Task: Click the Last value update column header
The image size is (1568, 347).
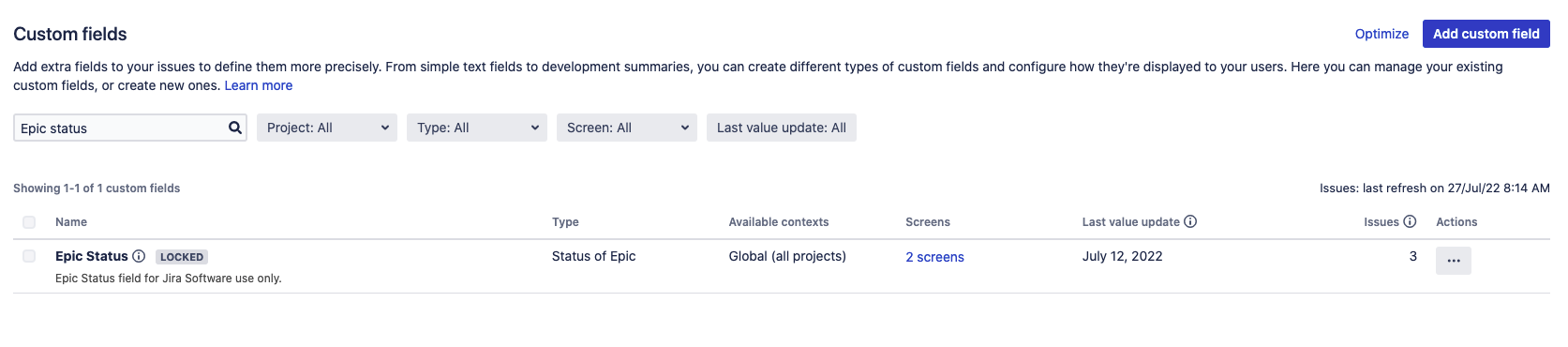Action: pyautogui.click(x=1131, y=222)
